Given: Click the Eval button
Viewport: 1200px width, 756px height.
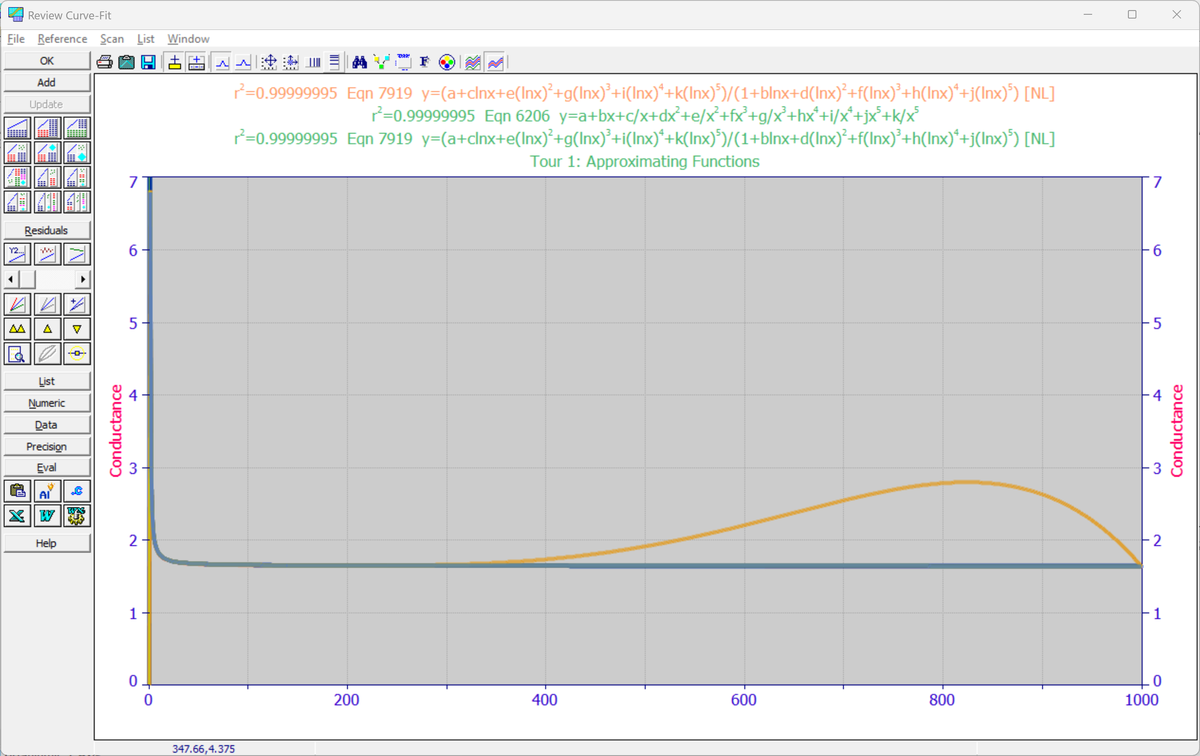Looking at the screenshot, I should click(x=47, y=468).
